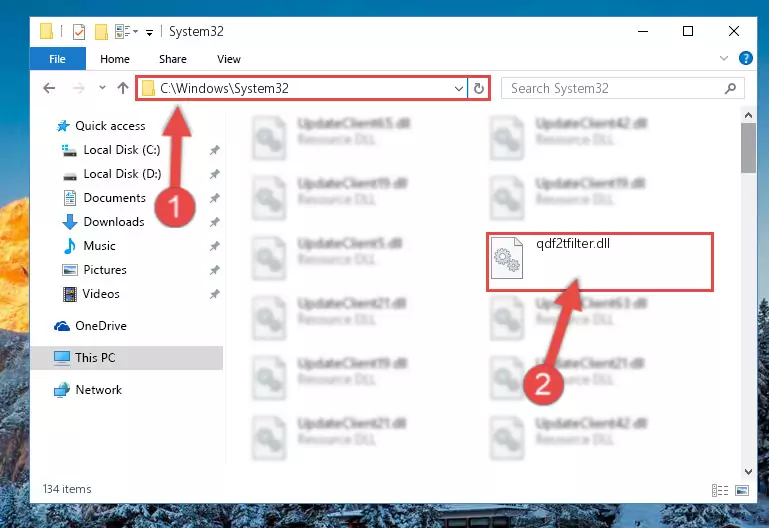The height and width of the screenshot is (528, 769).
Task: Open the Customize Quick Access Toolbar arrow
Action: click(x=150, y=33)
